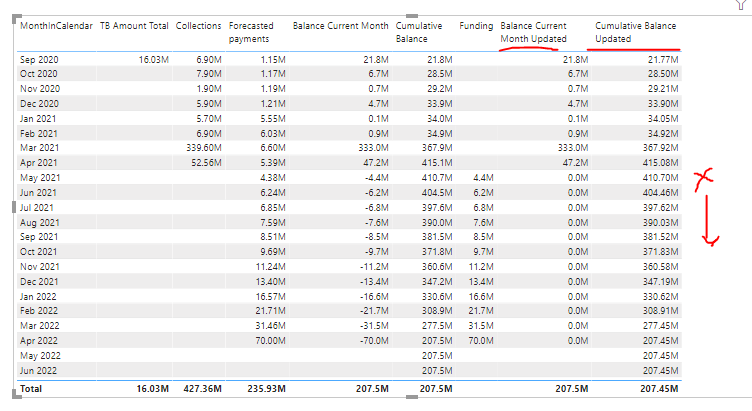
Task: Click Cumulative Balance Updated 21.77M value
Action: [663, 59]
